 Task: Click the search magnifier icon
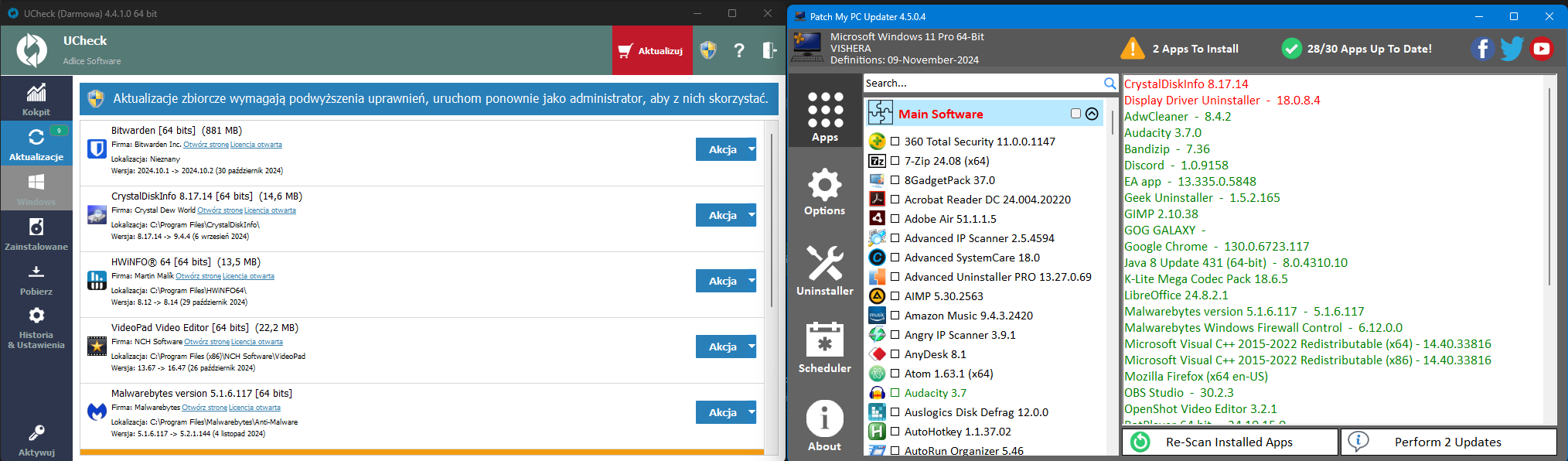click(x=1110, y=84)
